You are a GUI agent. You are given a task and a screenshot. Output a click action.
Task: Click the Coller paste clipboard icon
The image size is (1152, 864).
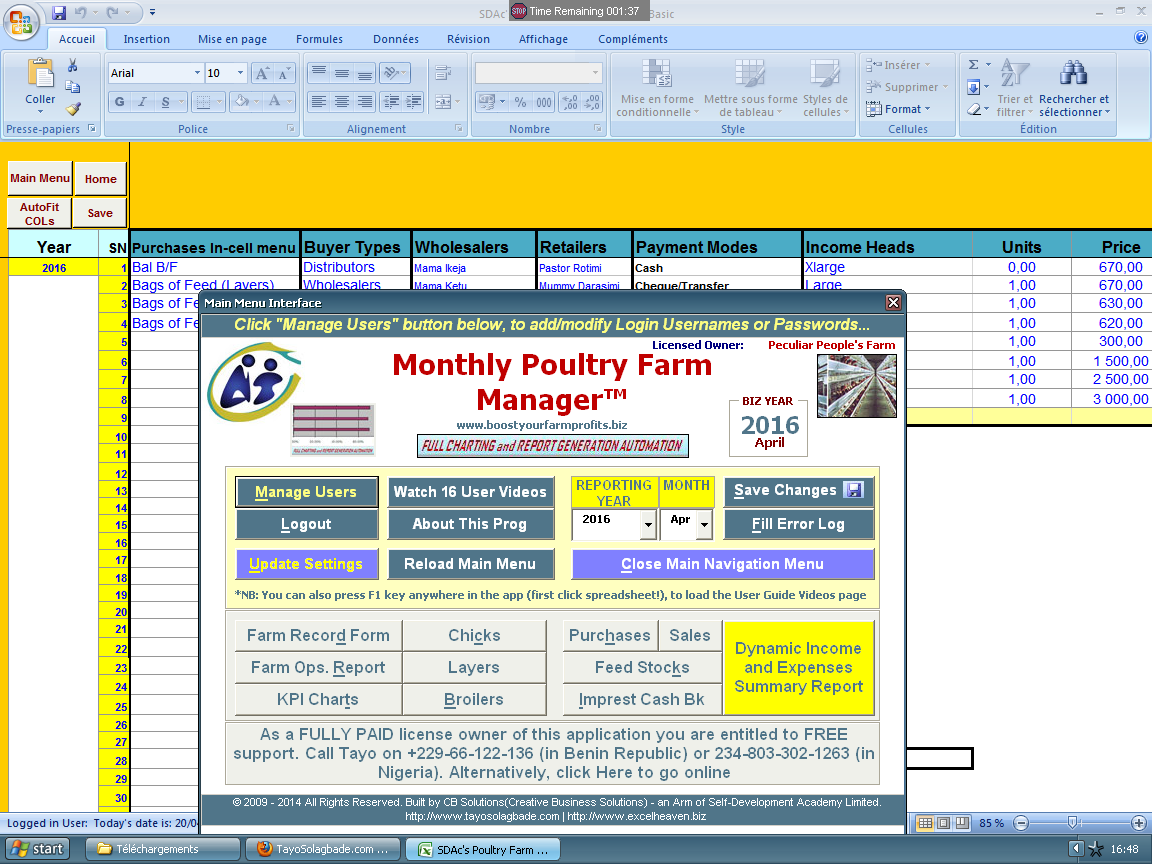[40, 74]
